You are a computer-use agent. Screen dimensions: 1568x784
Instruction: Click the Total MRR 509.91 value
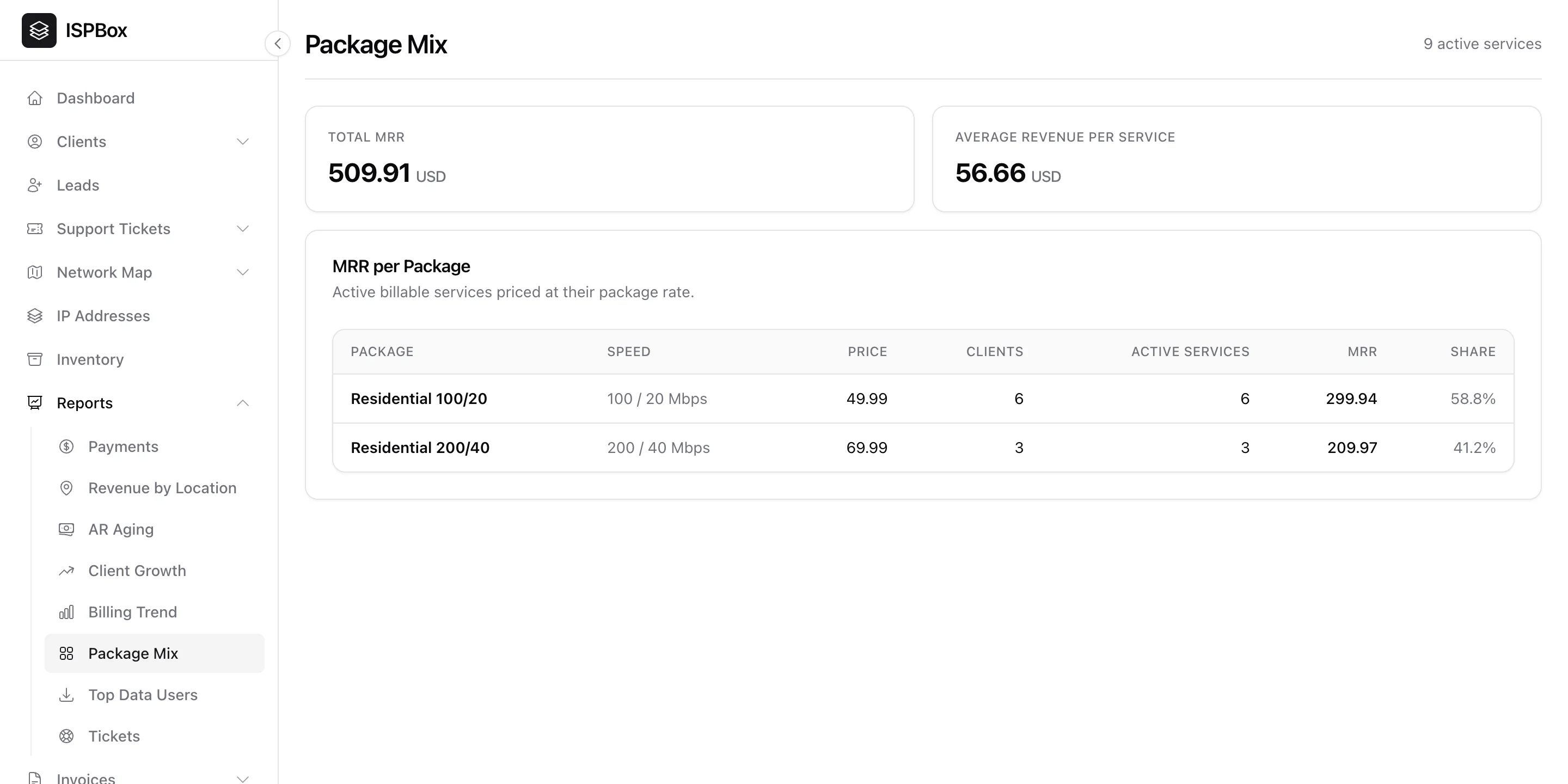click(x=369, y=173)
